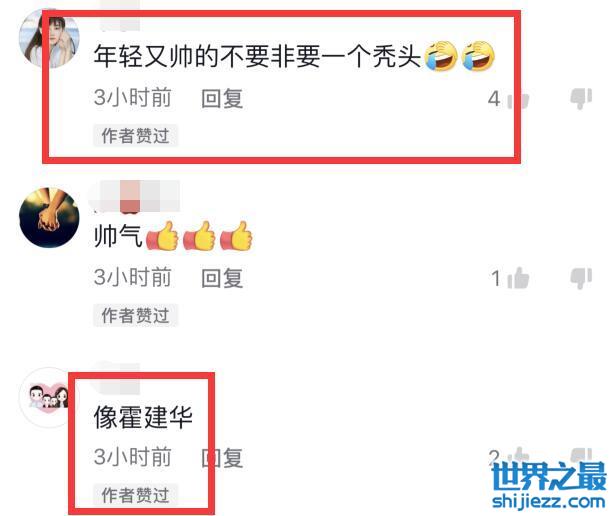This screenshot has width=616, height=516.
Task: Dislike the 帅气 comment
Action: tap(581, 278)
